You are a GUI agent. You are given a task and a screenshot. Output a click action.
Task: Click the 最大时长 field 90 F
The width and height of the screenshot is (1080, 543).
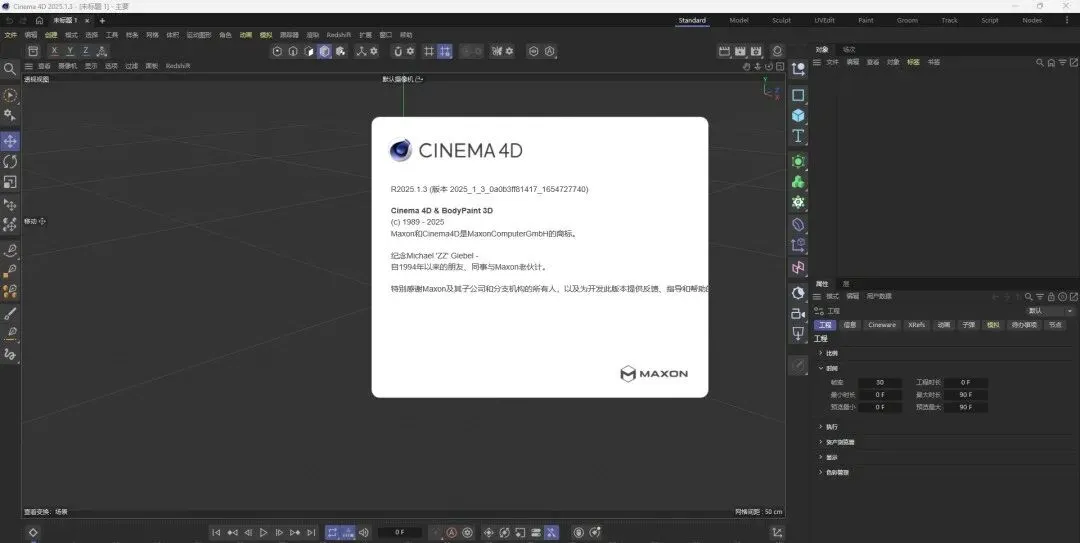click(966, 395)
